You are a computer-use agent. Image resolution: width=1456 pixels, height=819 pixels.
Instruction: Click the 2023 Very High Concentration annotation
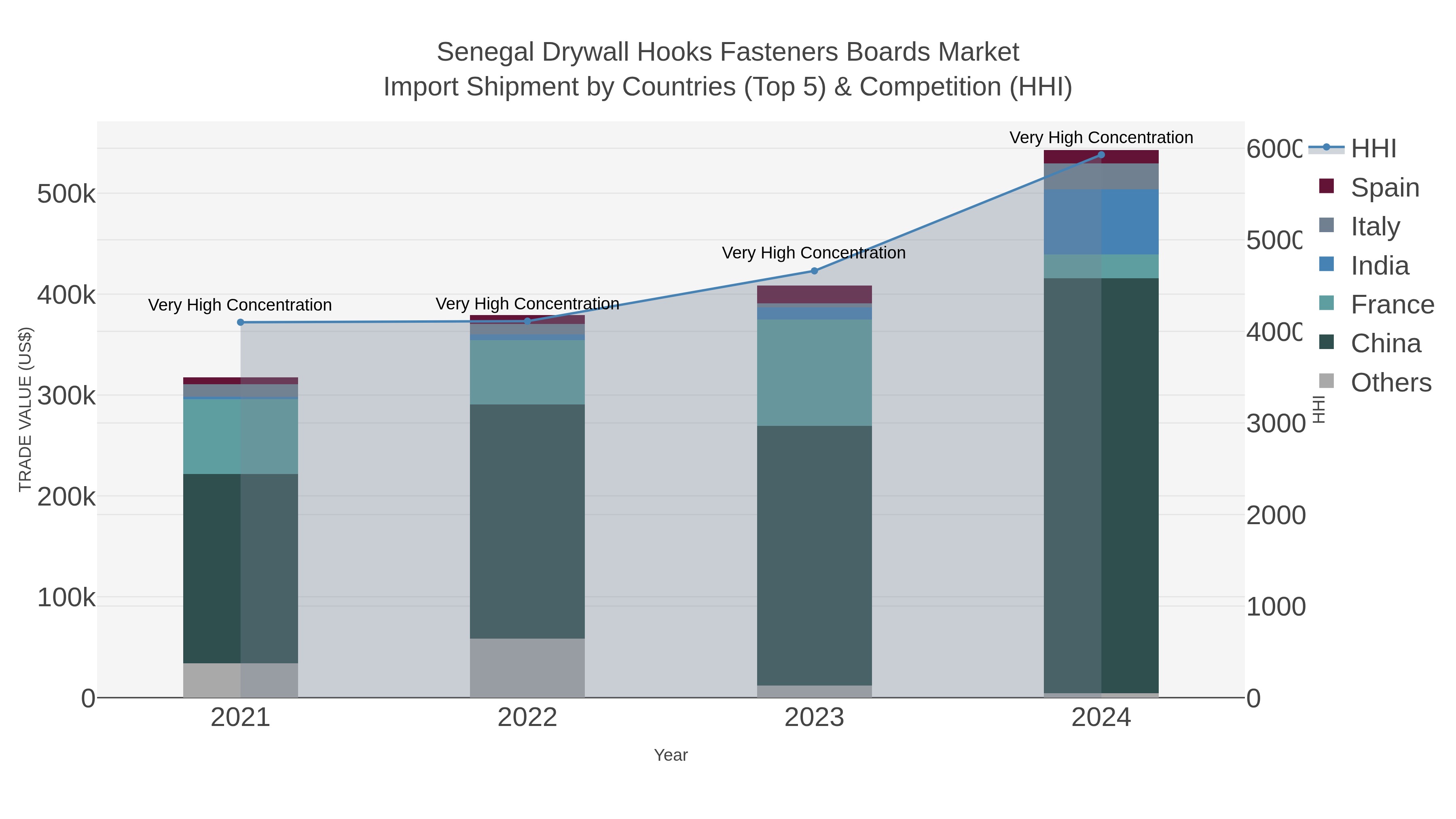point(814,253)
